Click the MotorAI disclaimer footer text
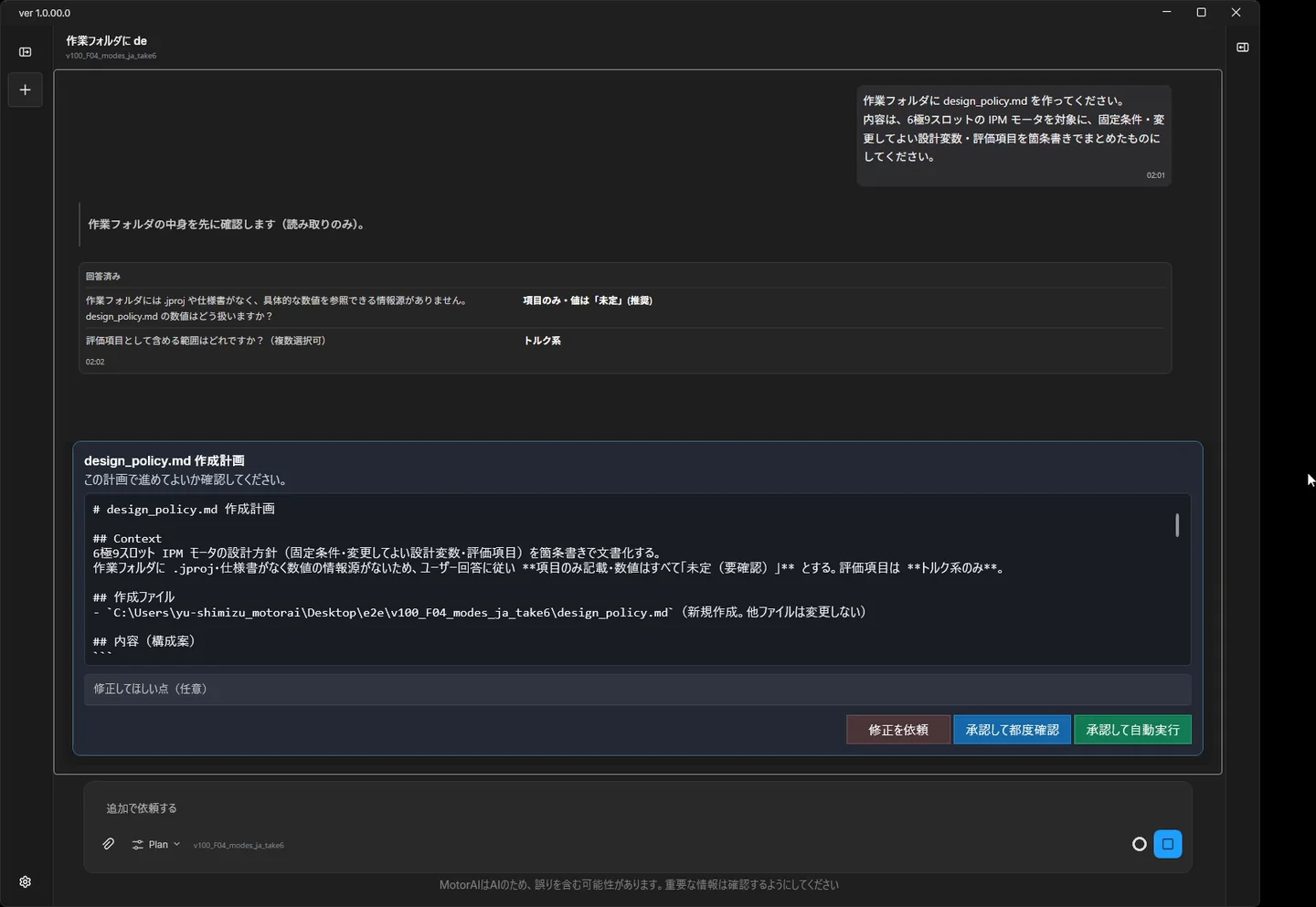This screenshot has width=1316, height=907. [639, 885]
